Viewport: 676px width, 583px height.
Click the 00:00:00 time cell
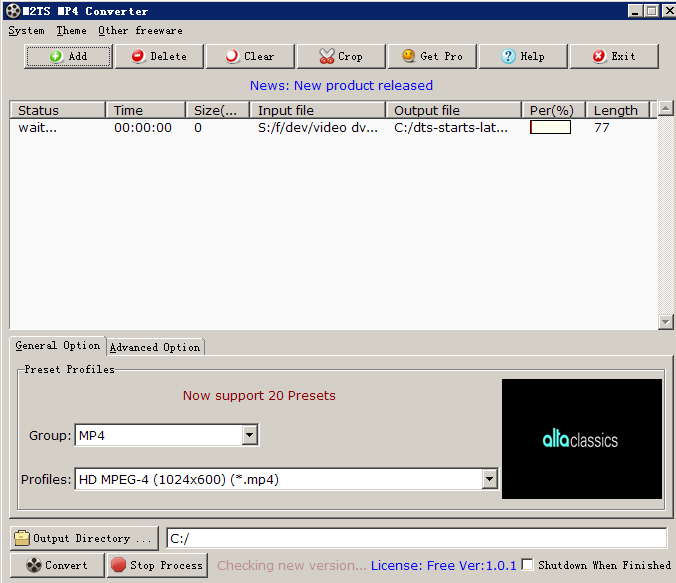tap(143, 128)
